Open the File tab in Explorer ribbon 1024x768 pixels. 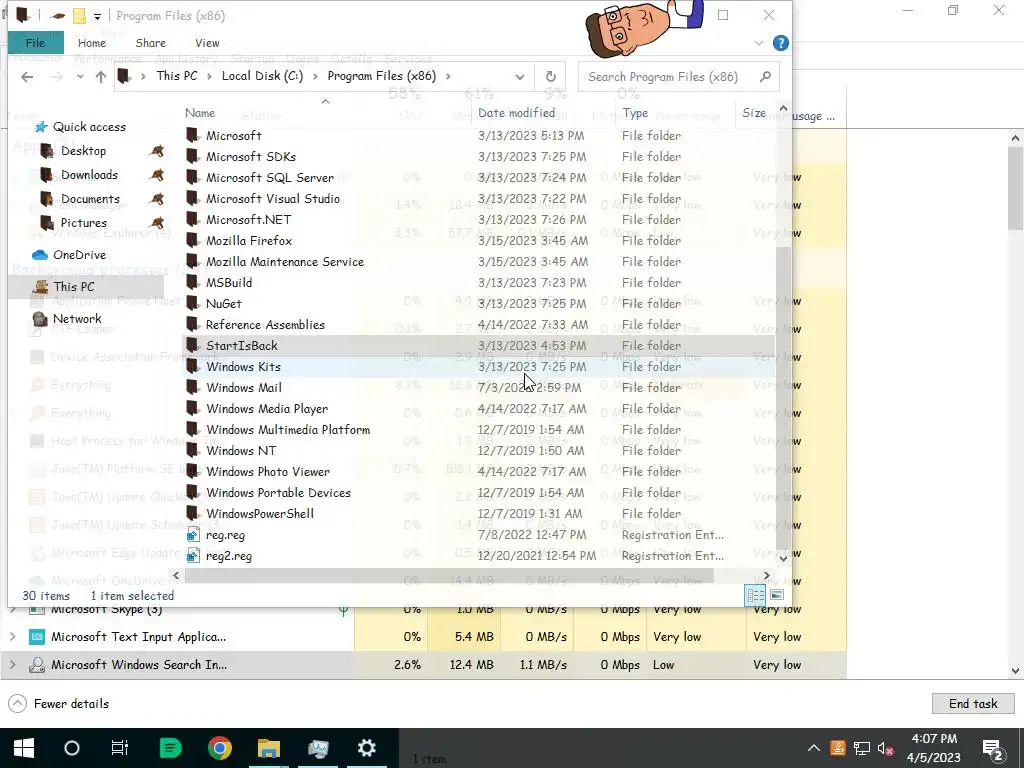click(35, 42)
